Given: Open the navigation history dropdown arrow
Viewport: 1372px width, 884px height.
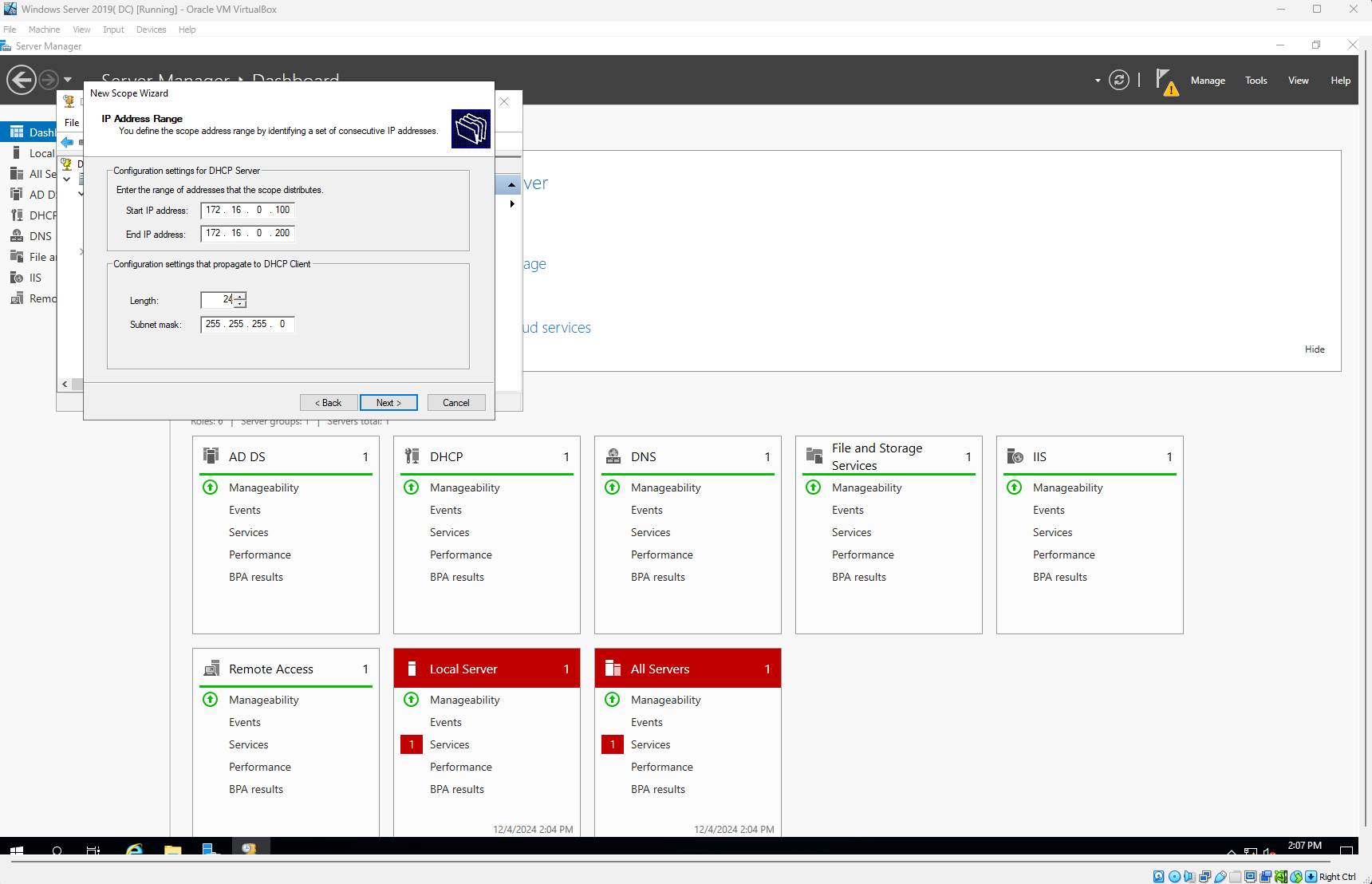Looking at the screenshot, I should pos(68,80).
